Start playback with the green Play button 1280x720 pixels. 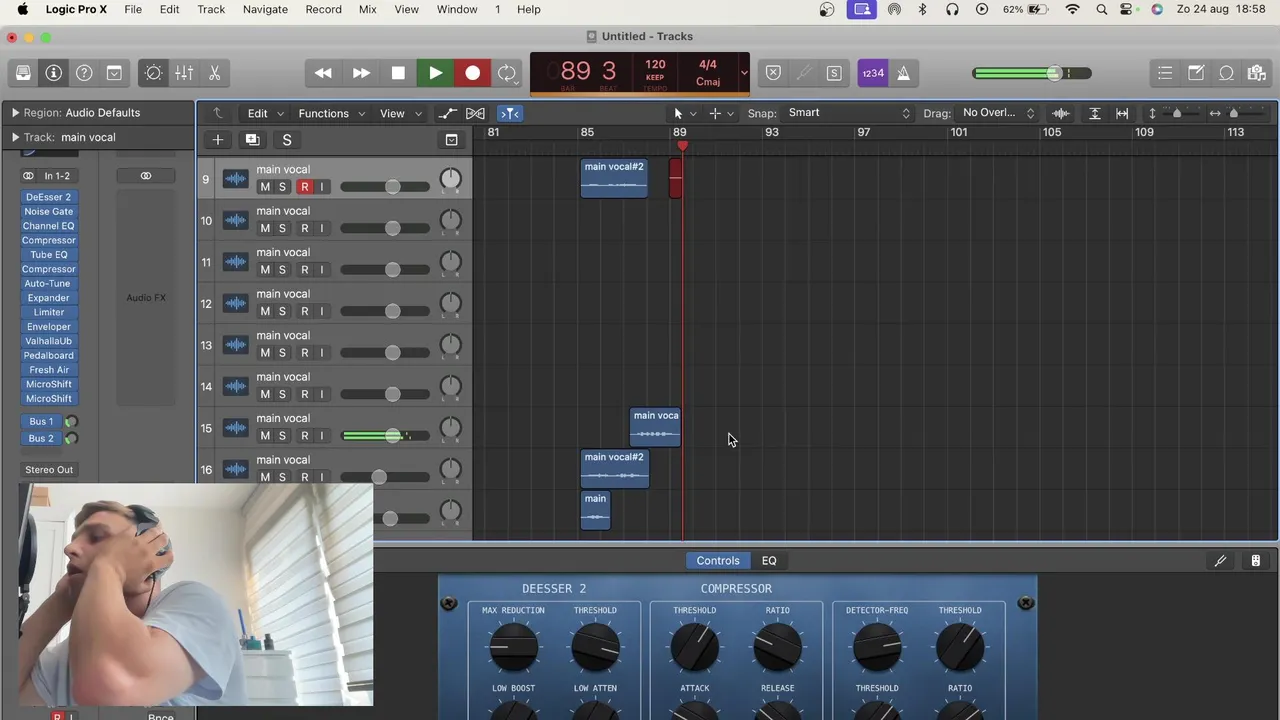point(436,73)
